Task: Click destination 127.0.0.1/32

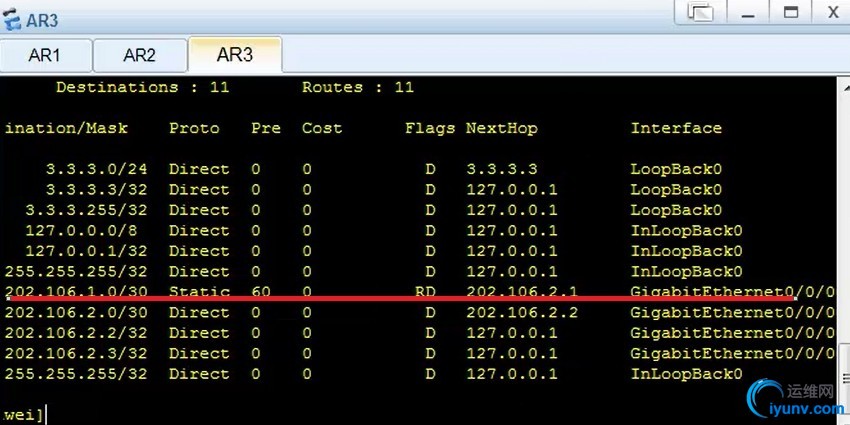Action: tap(86, 251)
